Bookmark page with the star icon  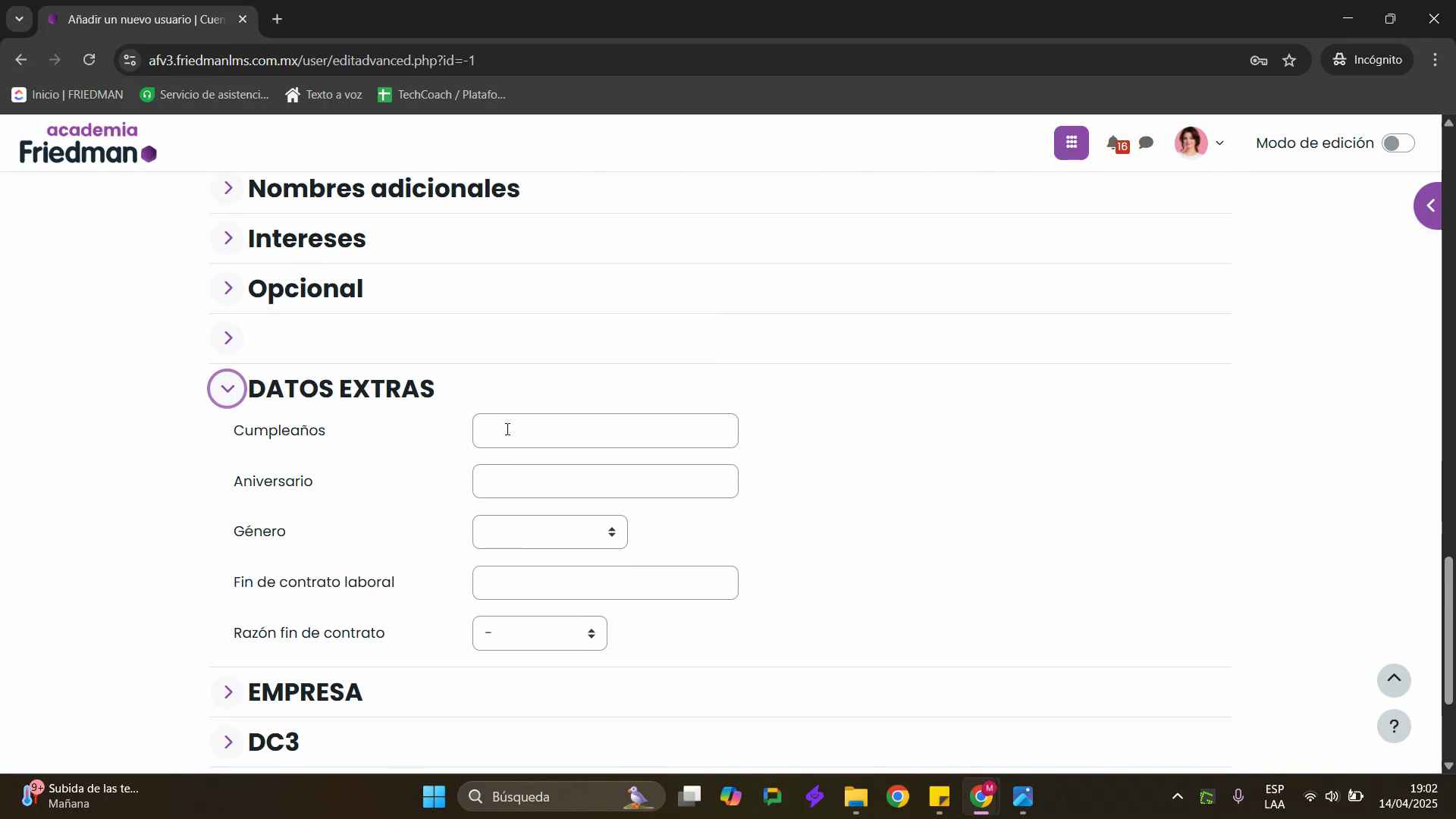1289,61
